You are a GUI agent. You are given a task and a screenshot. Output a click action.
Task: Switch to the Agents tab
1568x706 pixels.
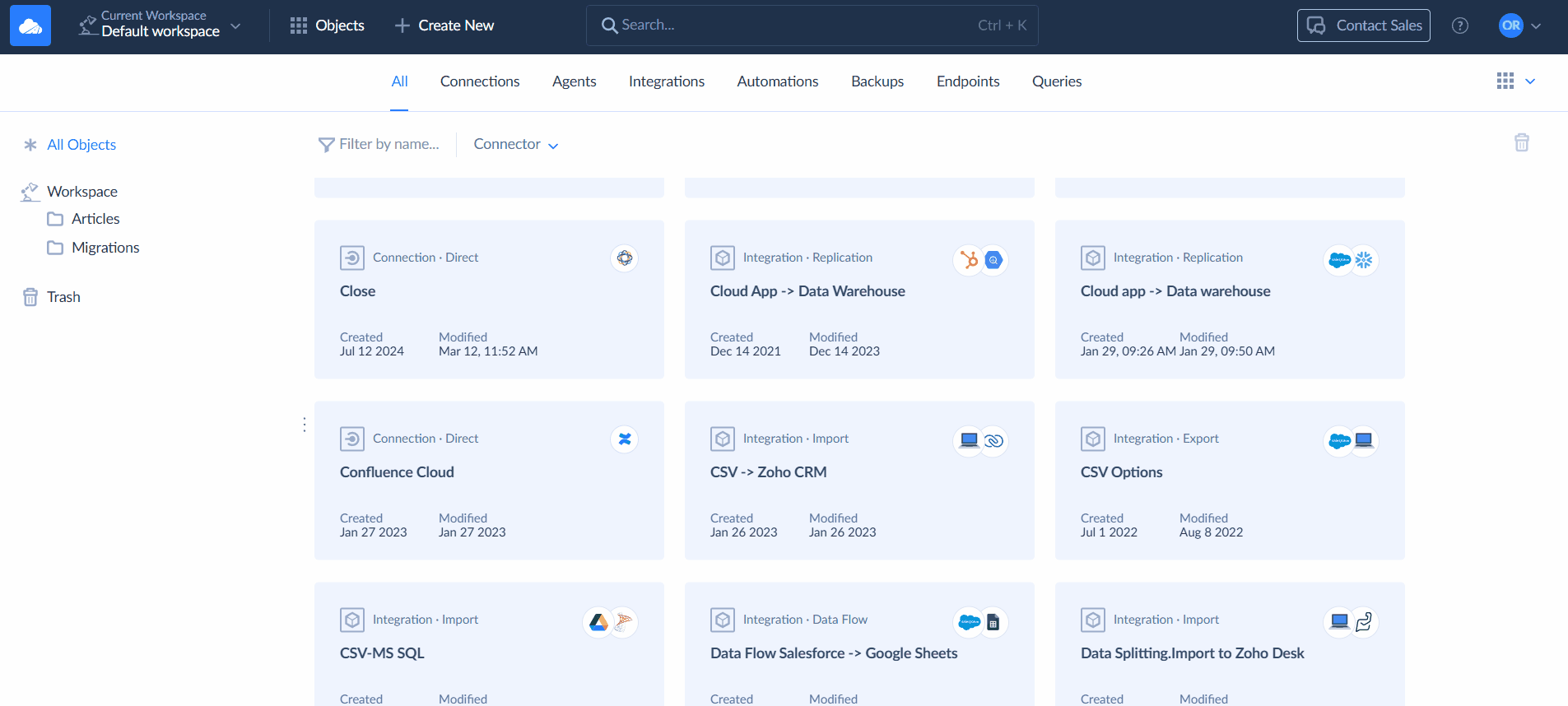tap(575, 81)
